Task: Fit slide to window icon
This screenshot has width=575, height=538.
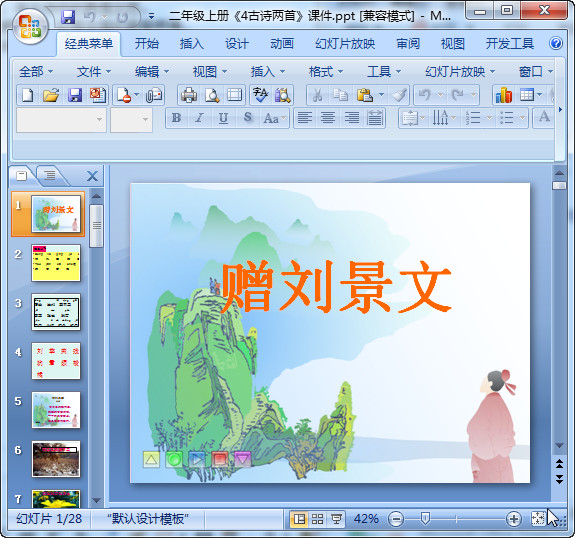Action: pos(538,519)
